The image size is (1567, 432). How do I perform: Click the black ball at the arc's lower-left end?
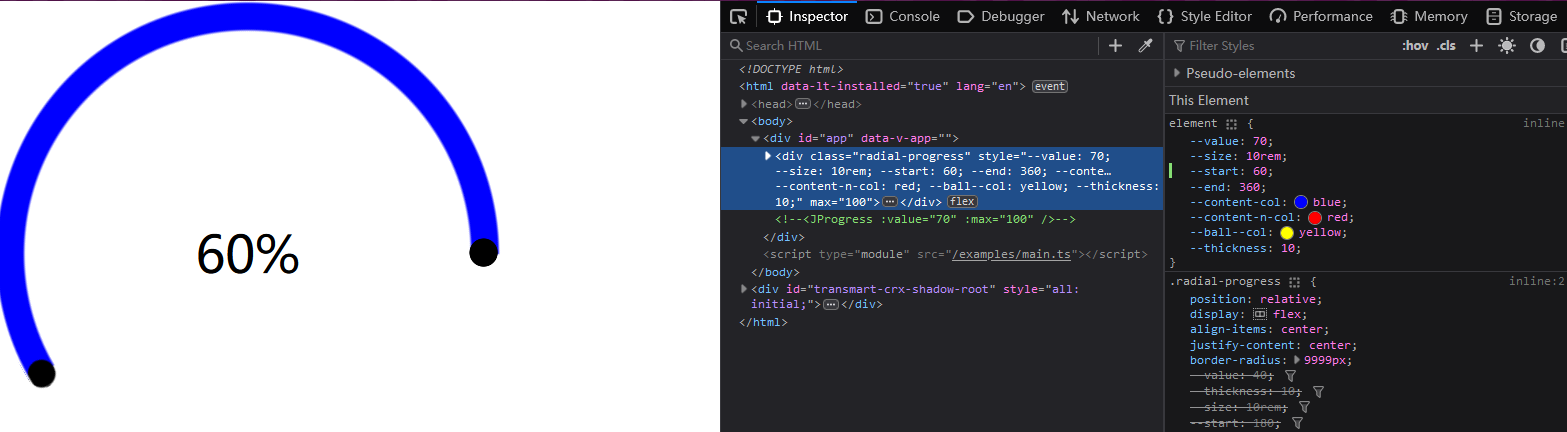41,373
